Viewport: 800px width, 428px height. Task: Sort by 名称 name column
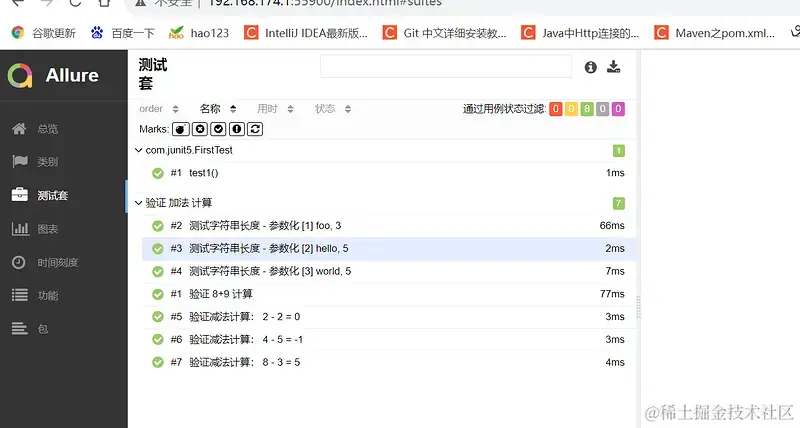tap(218, 109)
